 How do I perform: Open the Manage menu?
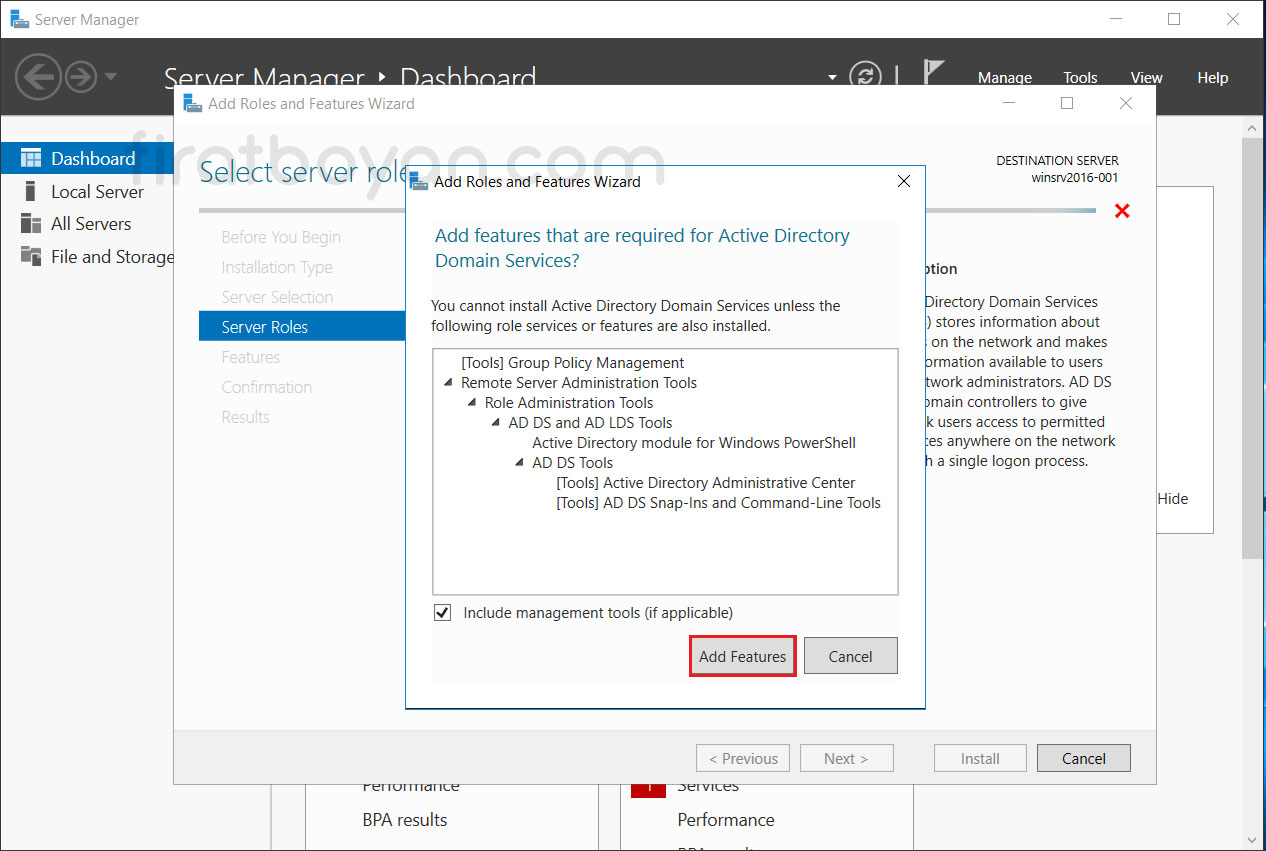(1004, 77)
